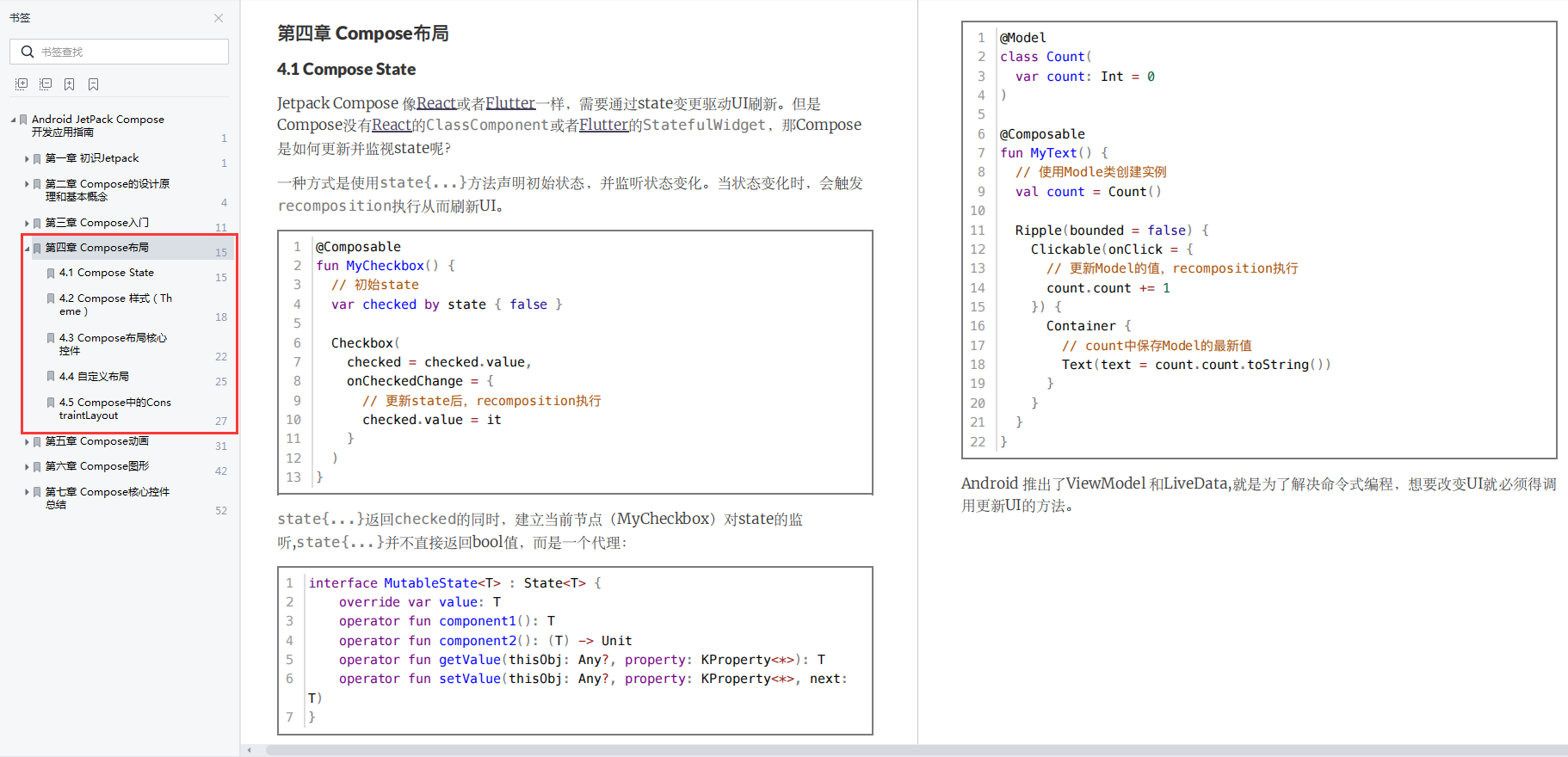Viewport: 1568px width, 757px height.
Task: Click the bookmark icon beside 第一章 初识Jetpack
Action: click(x=37, y=159)
